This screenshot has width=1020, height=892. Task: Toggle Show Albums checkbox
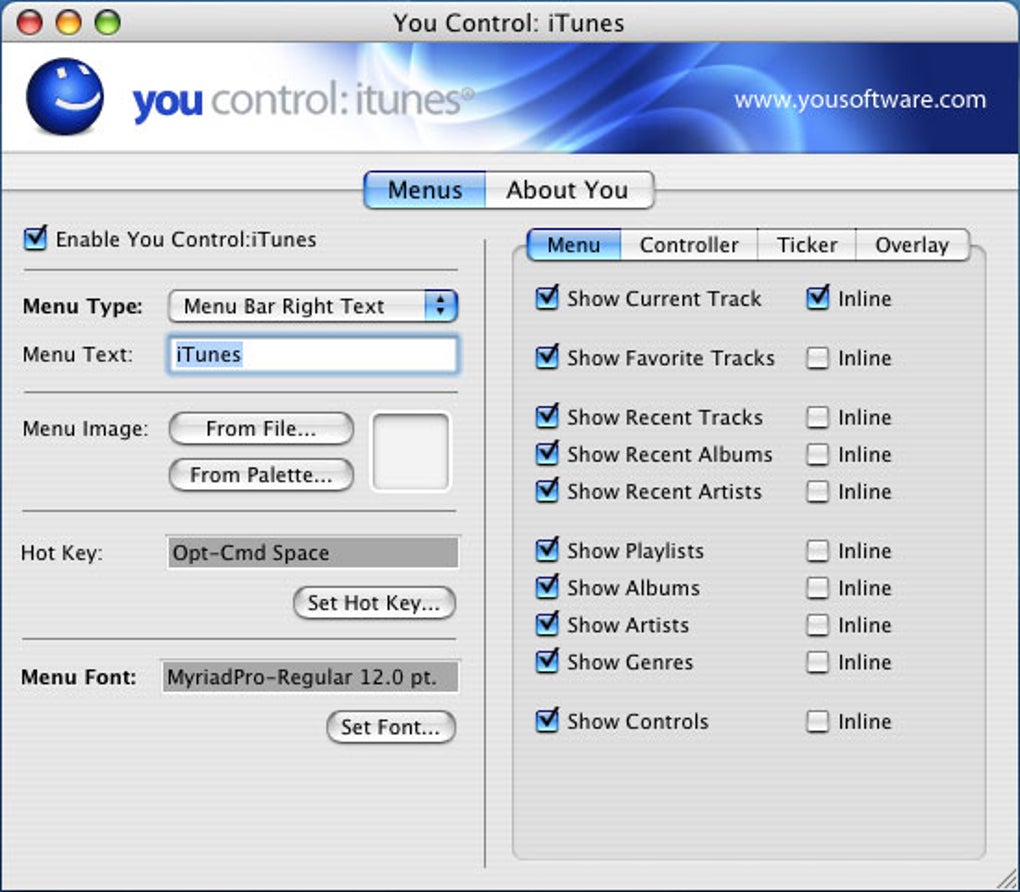pos(547,587)
